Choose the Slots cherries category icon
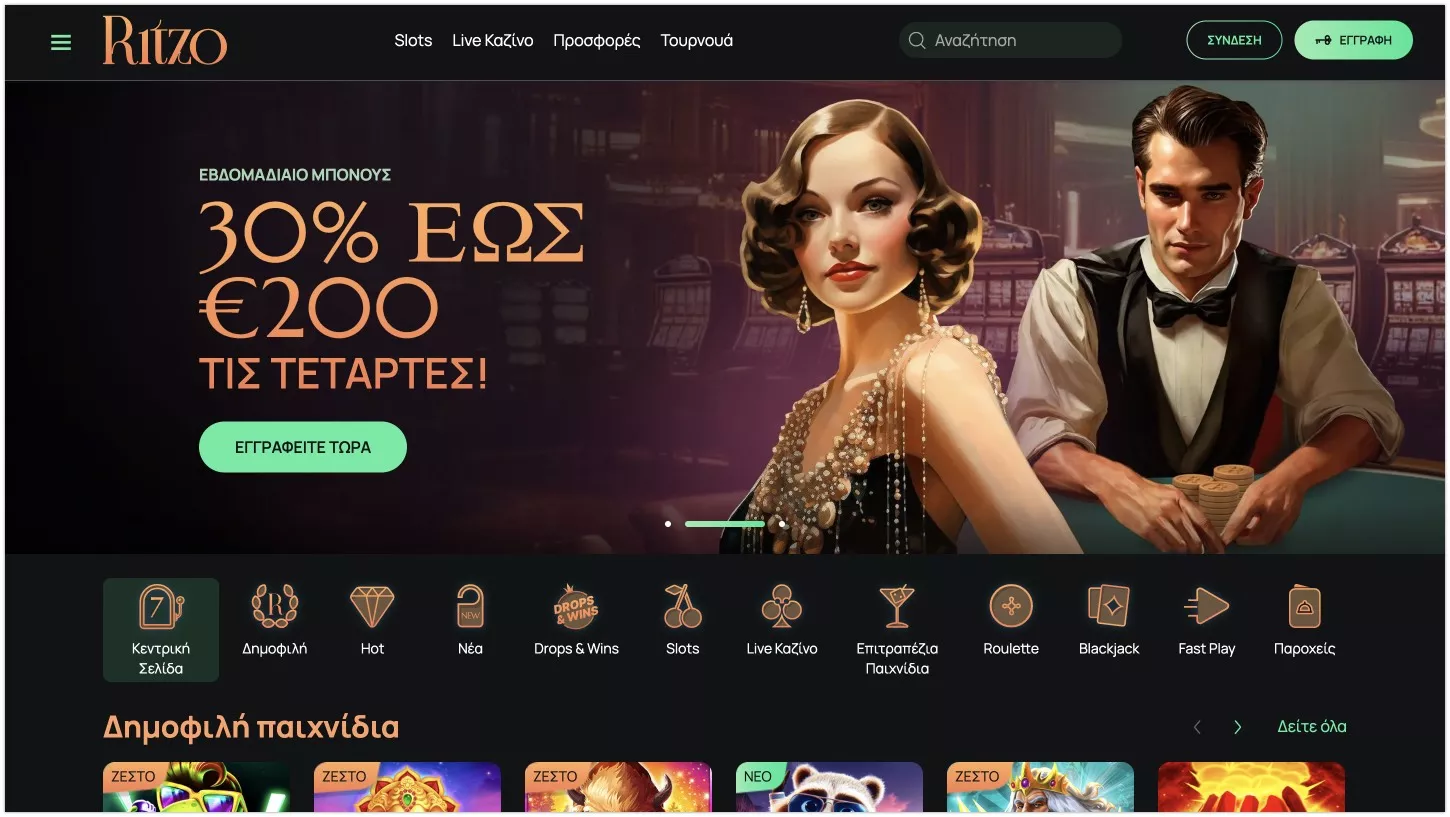The width and height of the screenshot is (1450, 817). [682, 606]
